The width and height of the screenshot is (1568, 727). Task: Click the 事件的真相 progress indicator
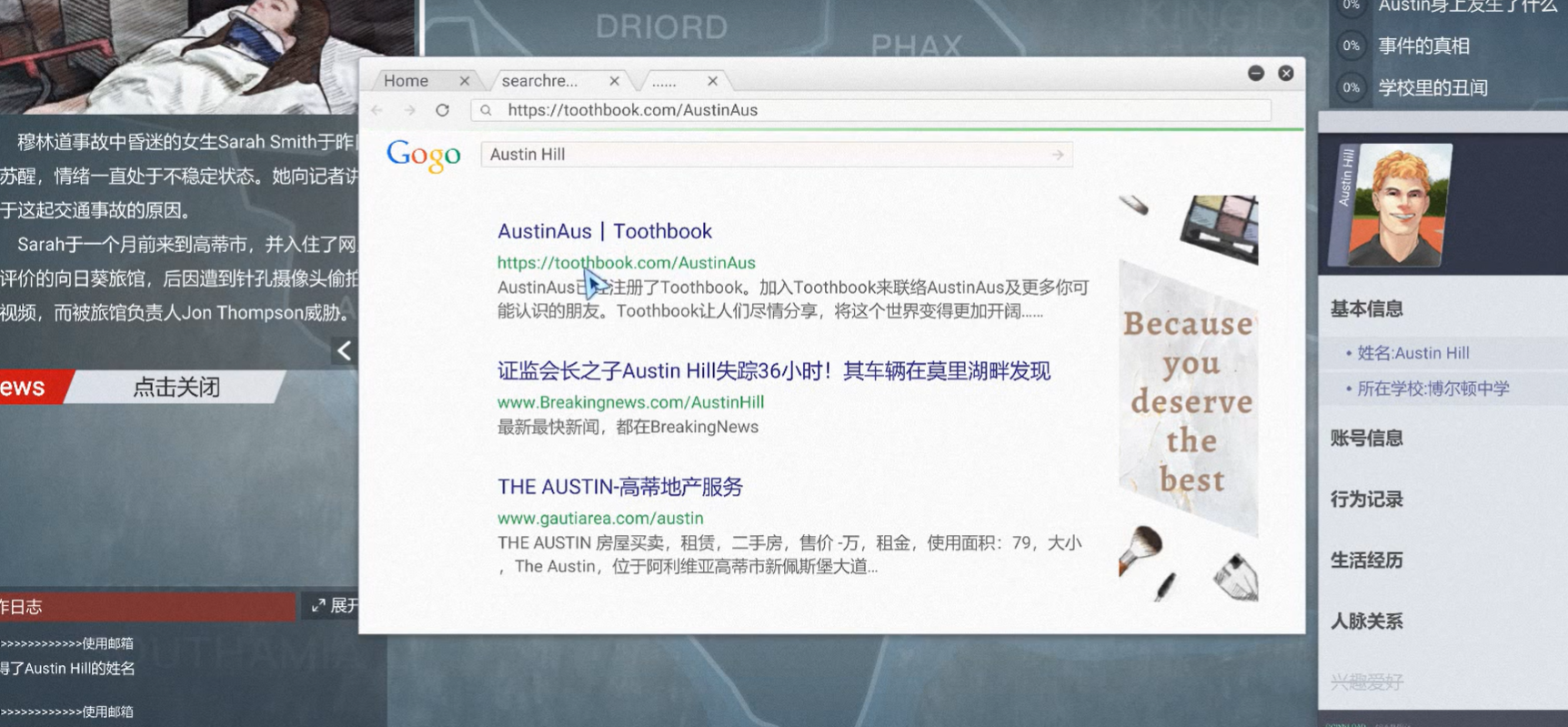[x=1352, y=45]
